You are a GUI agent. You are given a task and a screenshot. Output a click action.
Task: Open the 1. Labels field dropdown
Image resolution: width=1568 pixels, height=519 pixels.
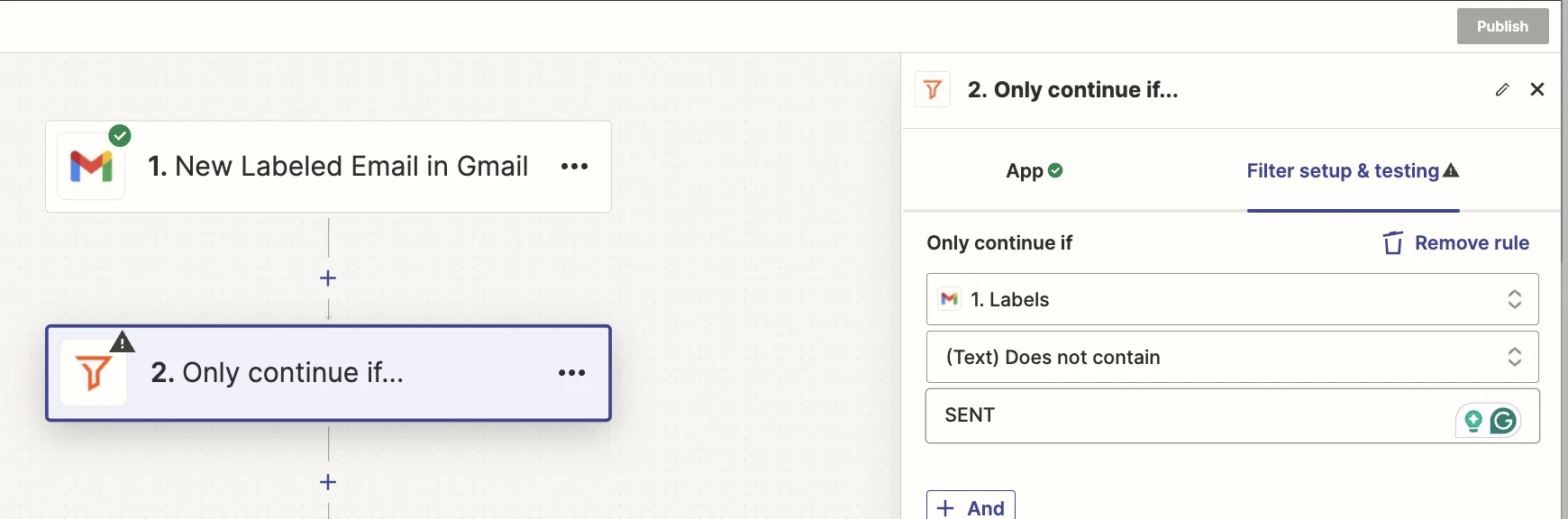coord(1232,299)
